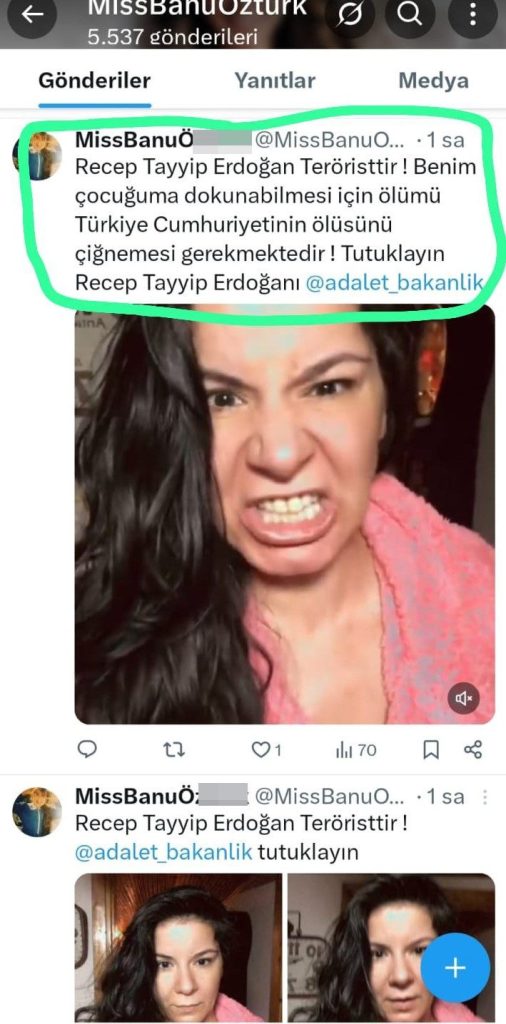Screen dimensions: 506x1024
Task: Compose a new post with plus button
Action: [455, 967]
